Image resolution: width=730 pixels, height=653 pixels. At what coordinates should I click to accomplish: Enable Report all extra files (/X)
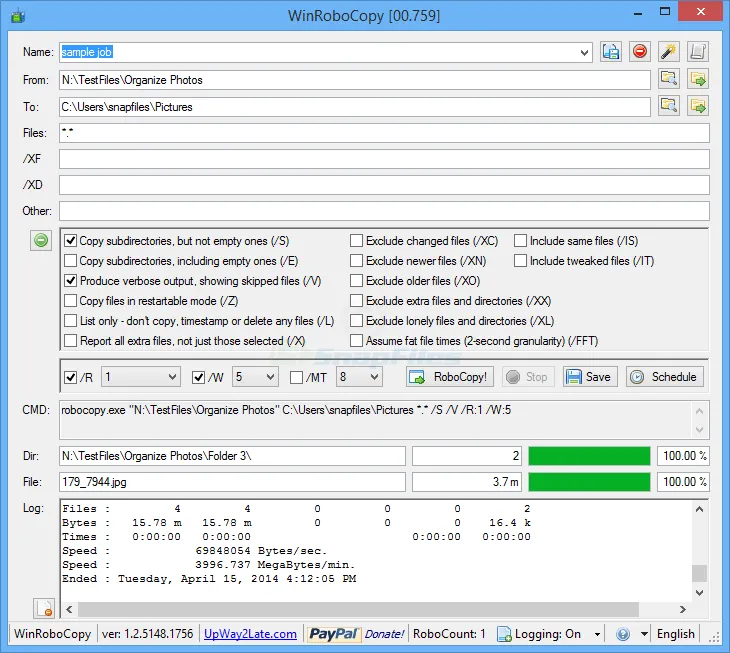[x=70, y=341]
